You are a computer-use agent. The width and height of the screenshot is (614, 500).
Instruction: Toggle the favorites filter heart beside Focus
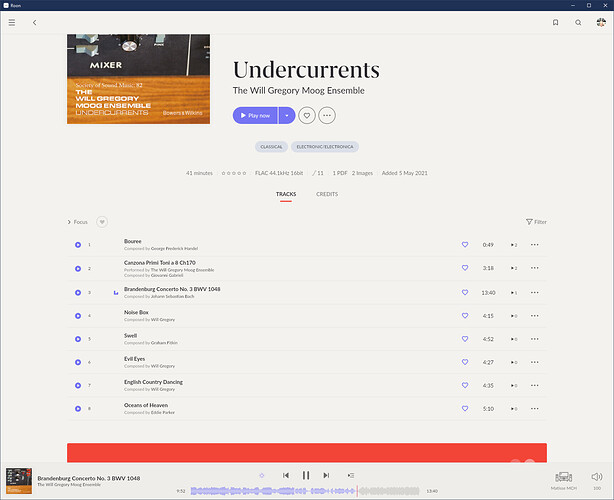click(102, 222)
